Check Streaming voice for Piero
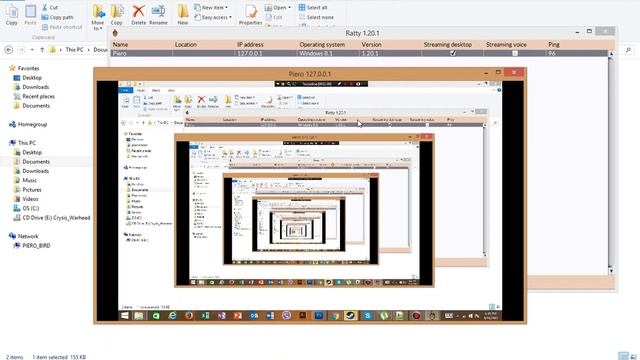The height and width of the screenshot is (360, 640). [515, 53]
